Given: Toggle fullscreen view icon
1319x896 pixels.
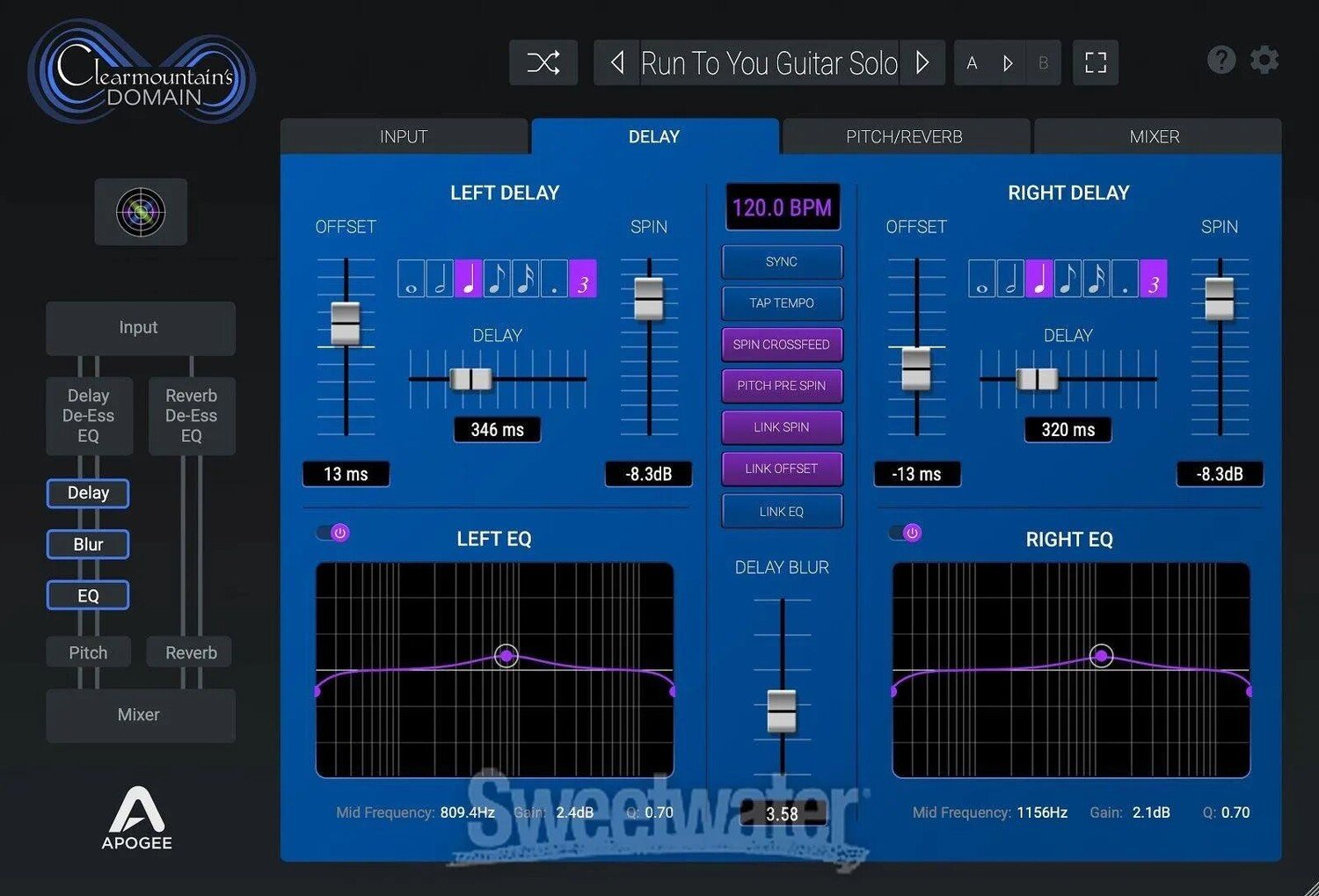Looking at the screenshot, I should (1096, 62).
